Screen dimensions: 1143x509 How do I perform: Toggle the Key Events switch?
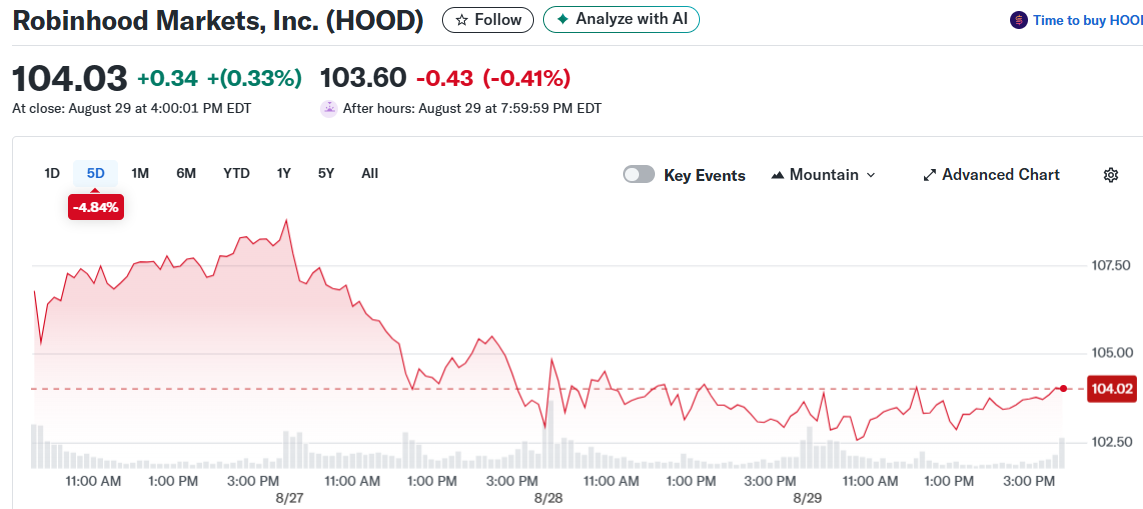pos(639,175)
